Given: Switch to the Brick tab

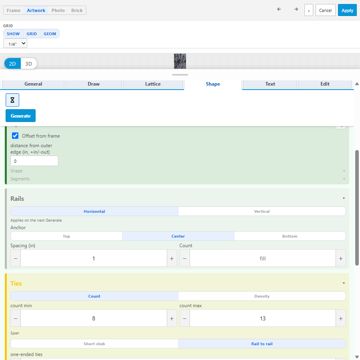Looking at the screenshot, I should [77, 10].
